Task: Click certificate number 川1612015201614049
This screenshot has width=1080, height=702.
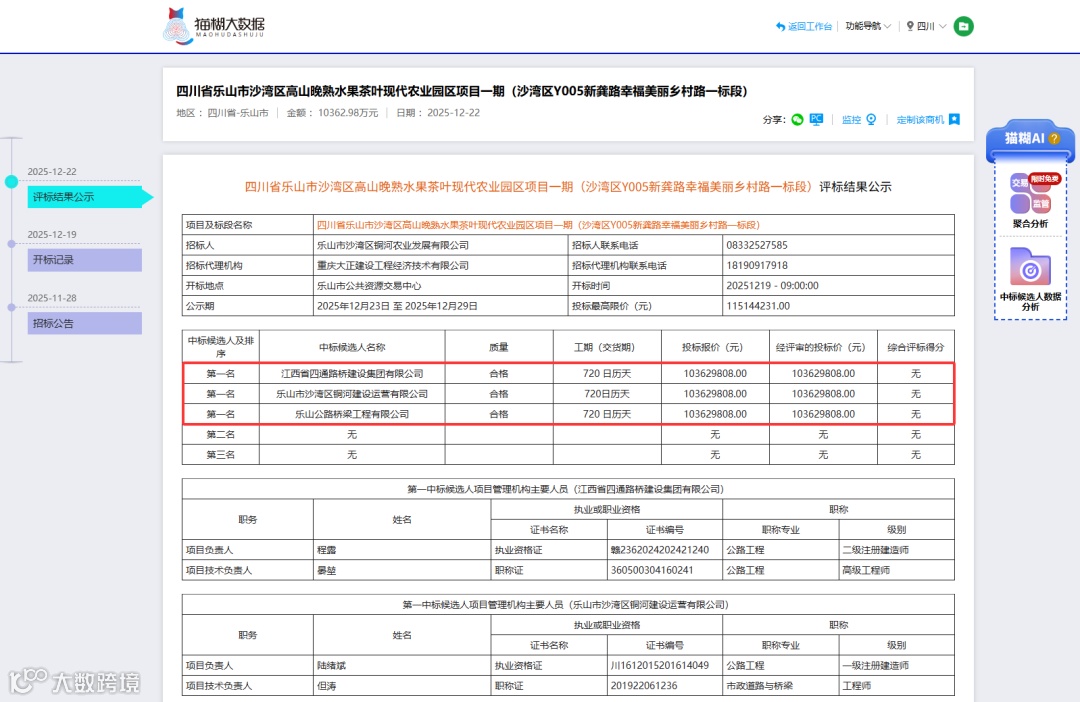Action: (660, 665)
